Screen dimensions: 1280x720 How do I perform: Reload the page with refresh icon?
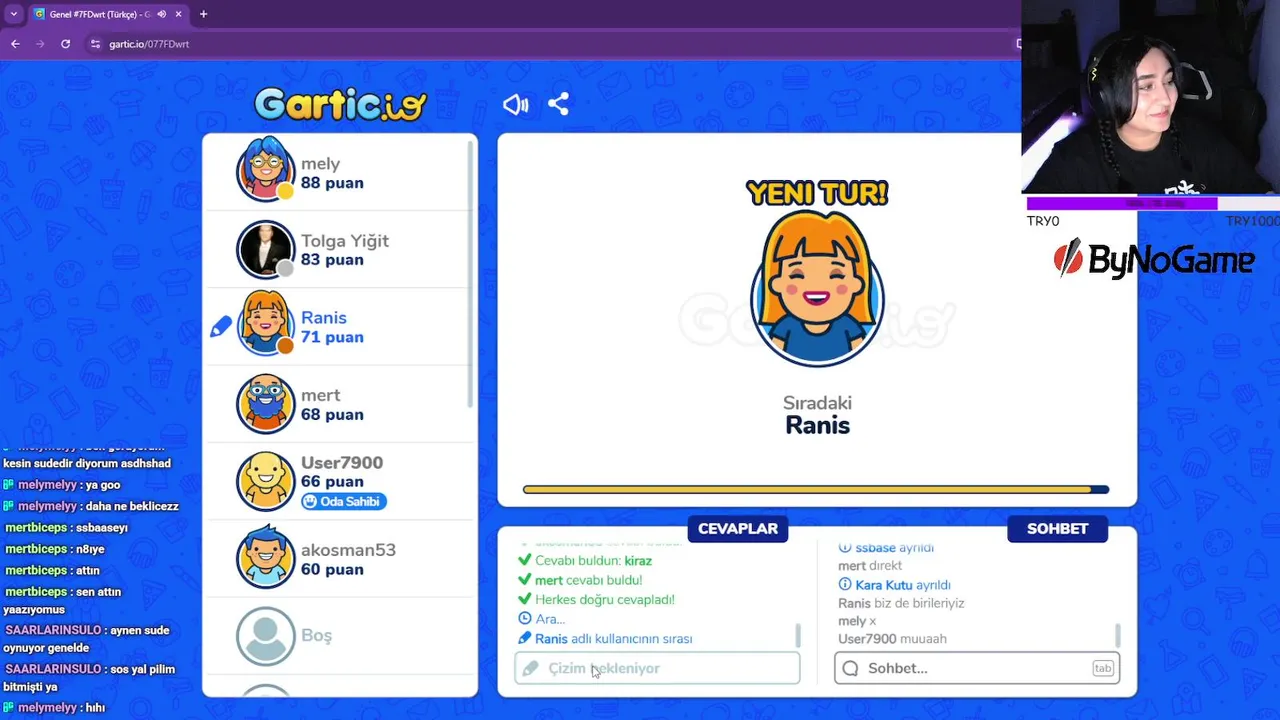pos(66,44)
